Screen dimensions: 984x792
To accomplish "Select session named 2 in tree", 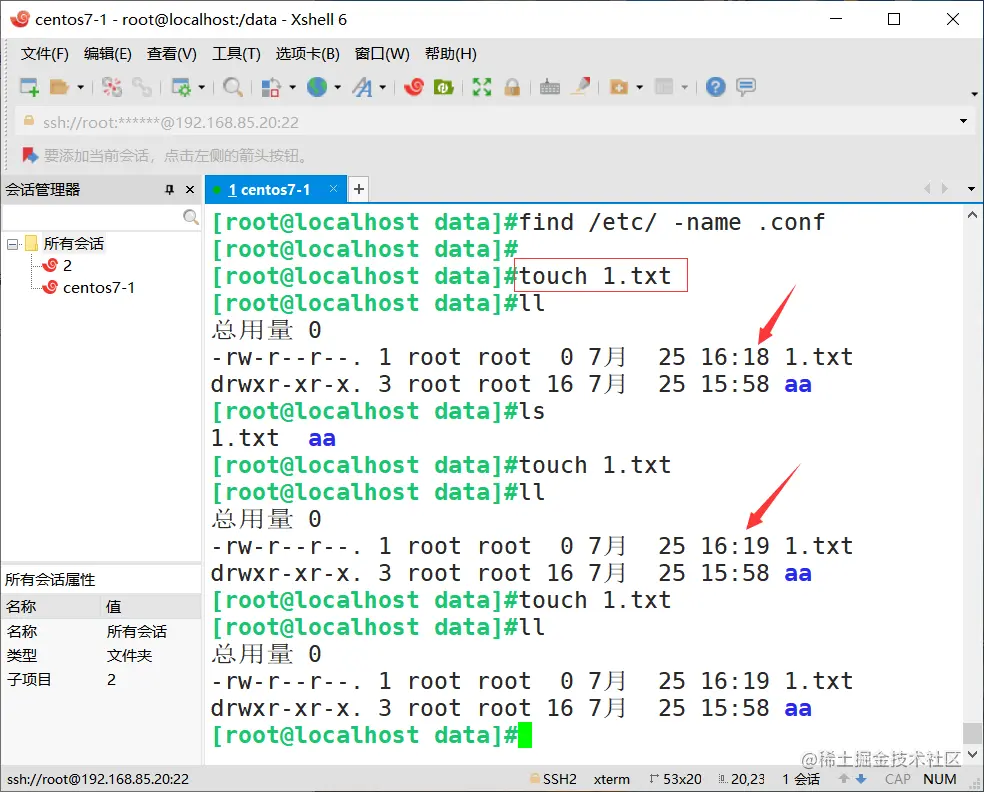I will [67, 265].
